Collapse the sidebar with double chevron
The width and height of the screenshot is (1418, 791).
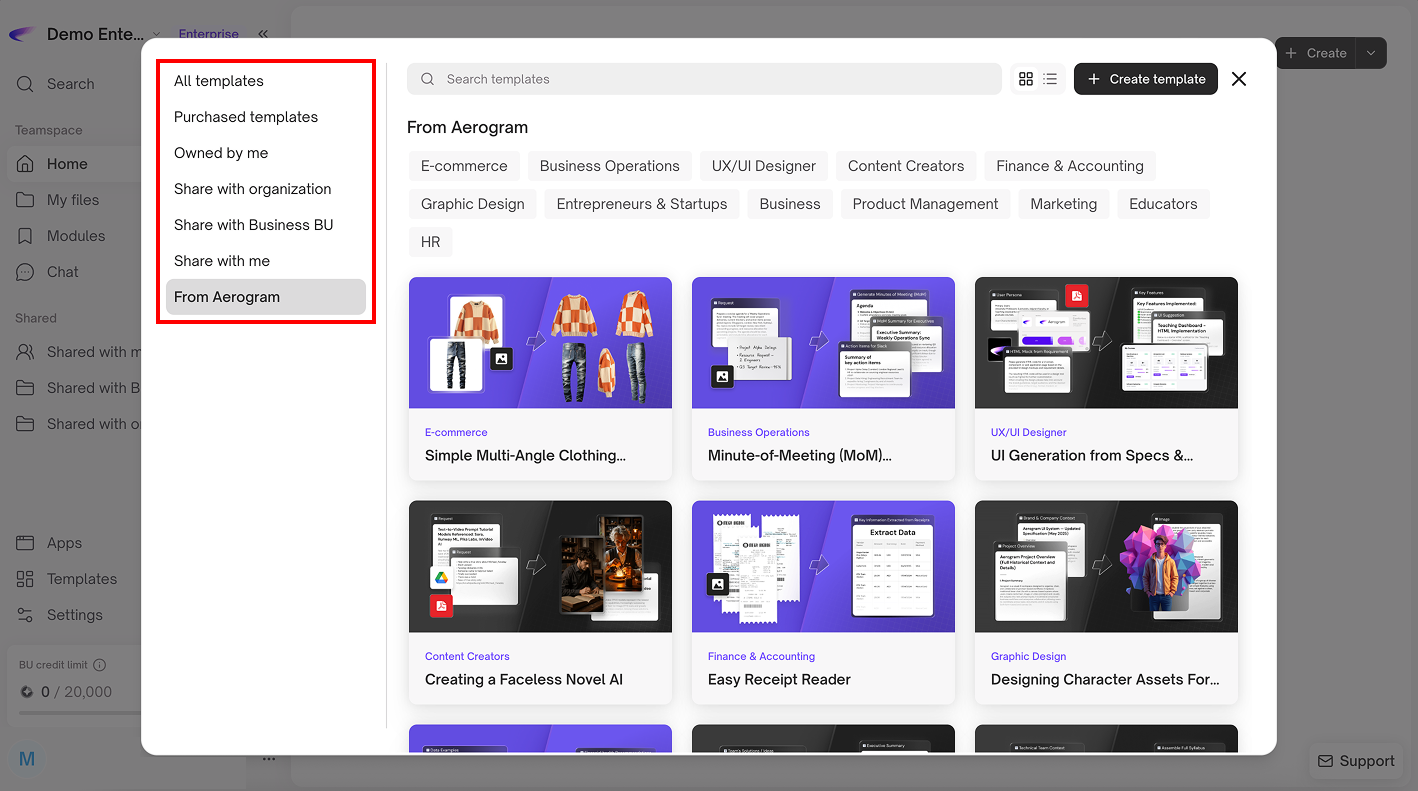pos(263,34)
